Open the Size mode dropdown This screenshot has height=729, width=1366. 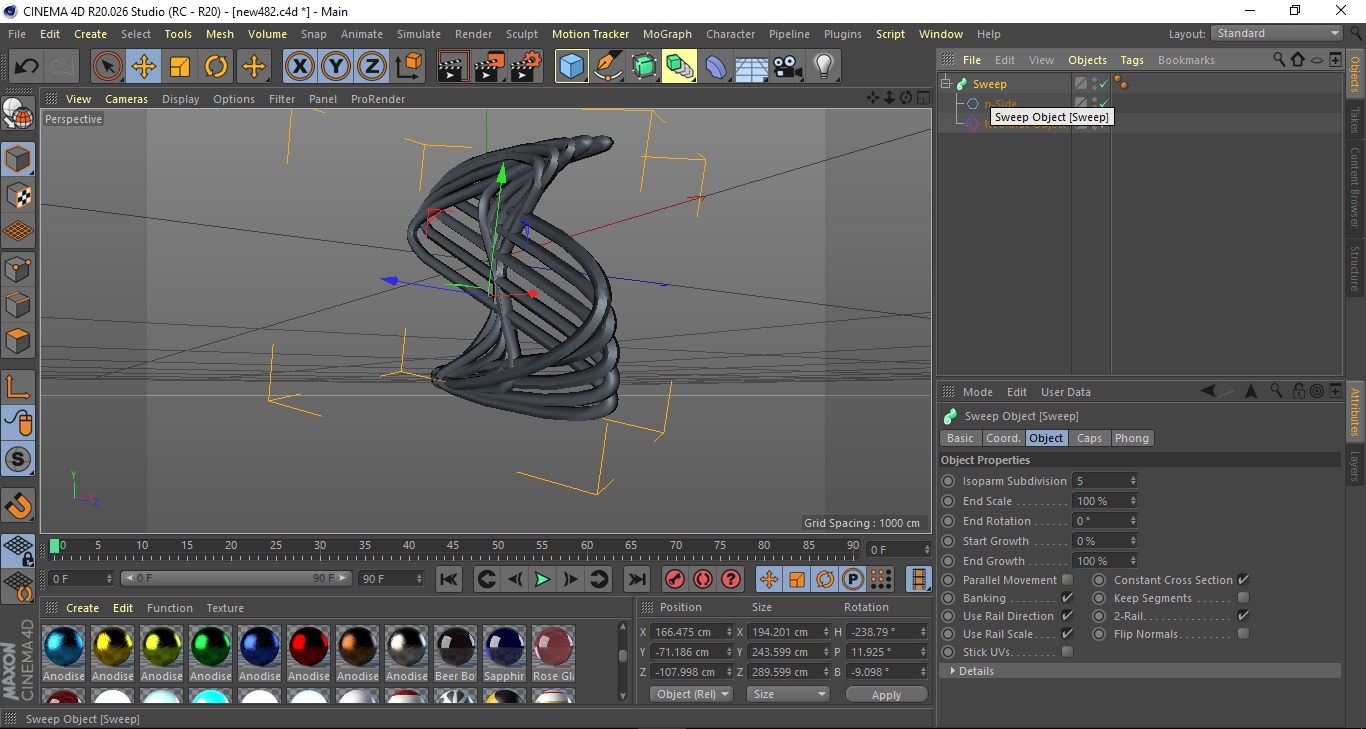(789, 694)
